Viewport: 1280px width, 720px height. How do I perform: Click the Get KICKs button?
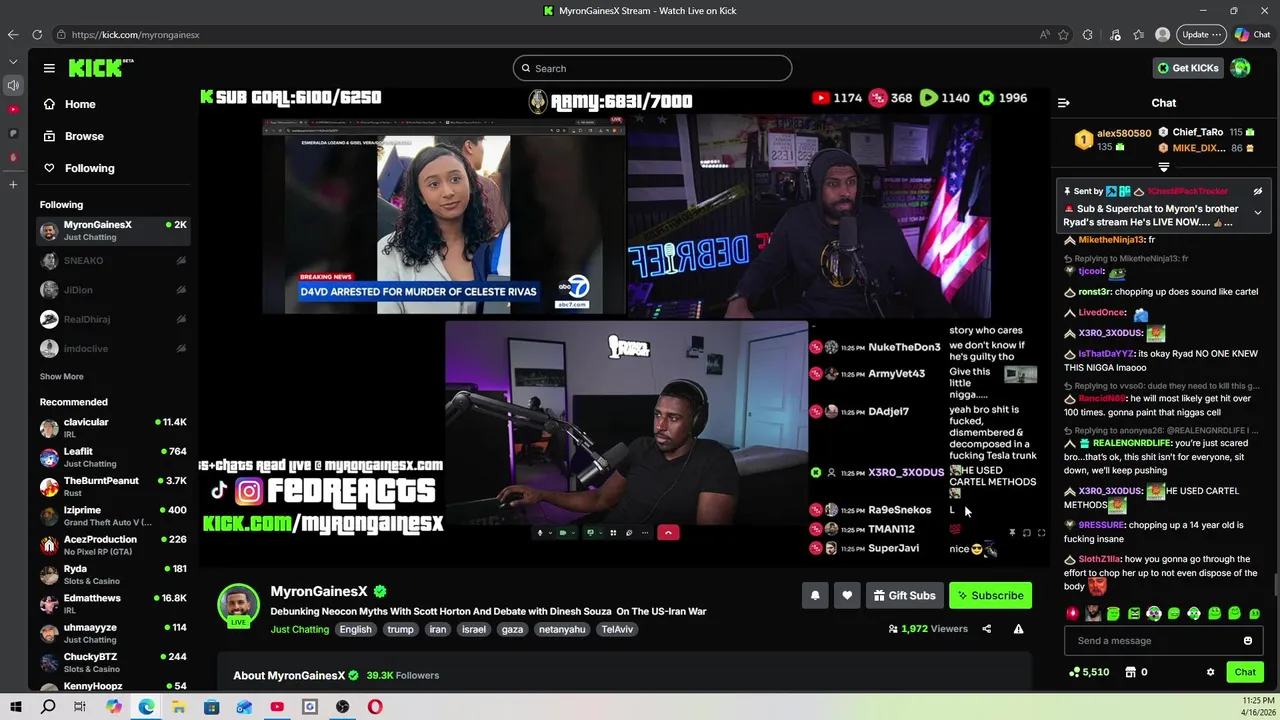[1188, 68]
